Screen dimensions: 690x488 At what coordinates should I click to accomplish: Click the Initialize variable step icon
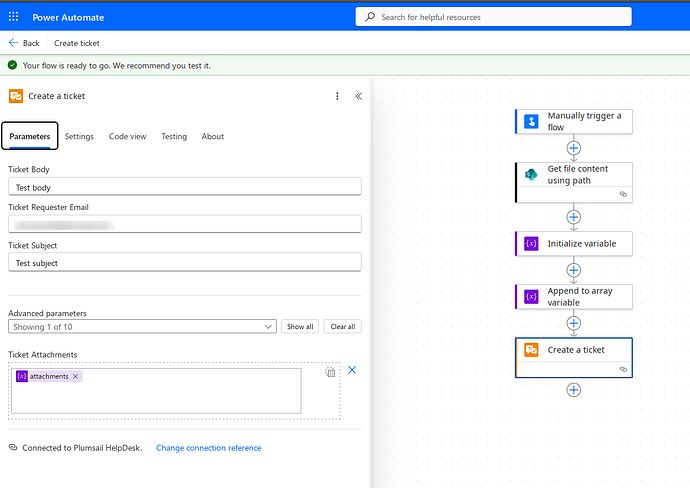click(530, 244)
